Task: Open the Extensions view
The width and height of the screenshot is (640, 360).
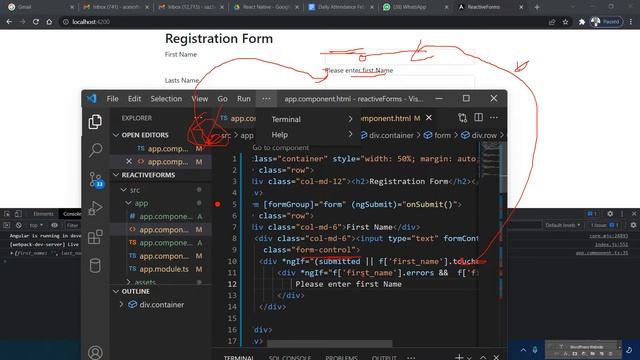Action: coord(95,237)
